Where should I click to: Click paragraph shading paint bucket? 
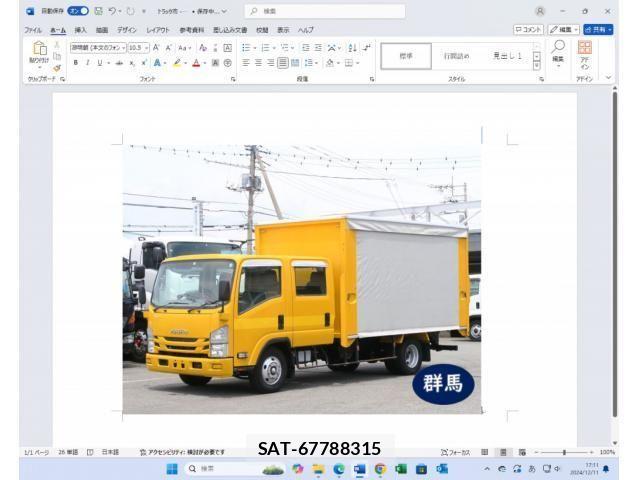point(330,63)
